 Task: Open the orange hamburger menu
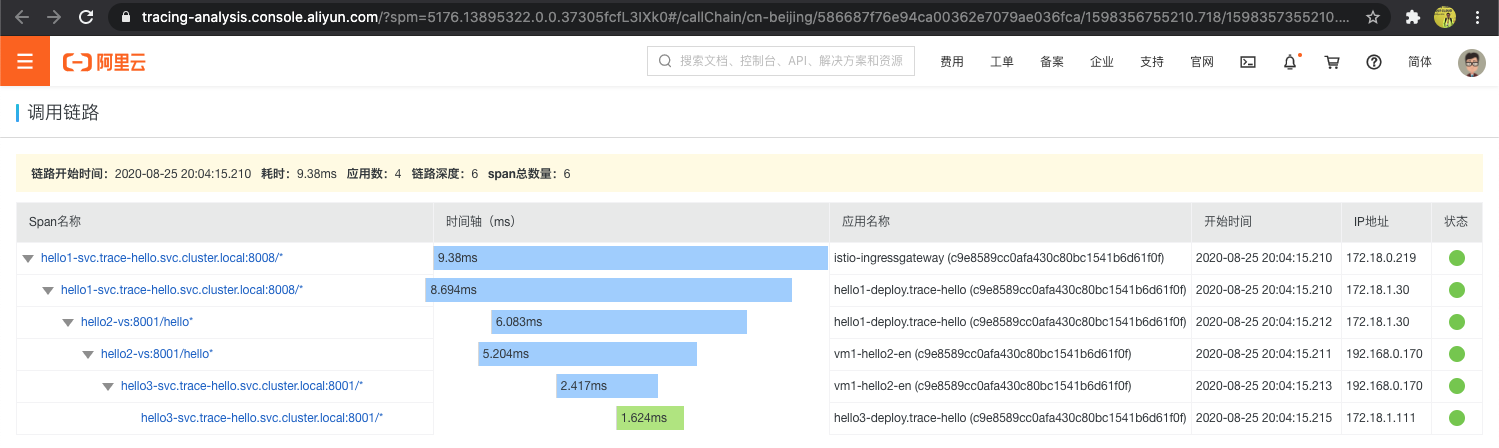coord(25,62)
